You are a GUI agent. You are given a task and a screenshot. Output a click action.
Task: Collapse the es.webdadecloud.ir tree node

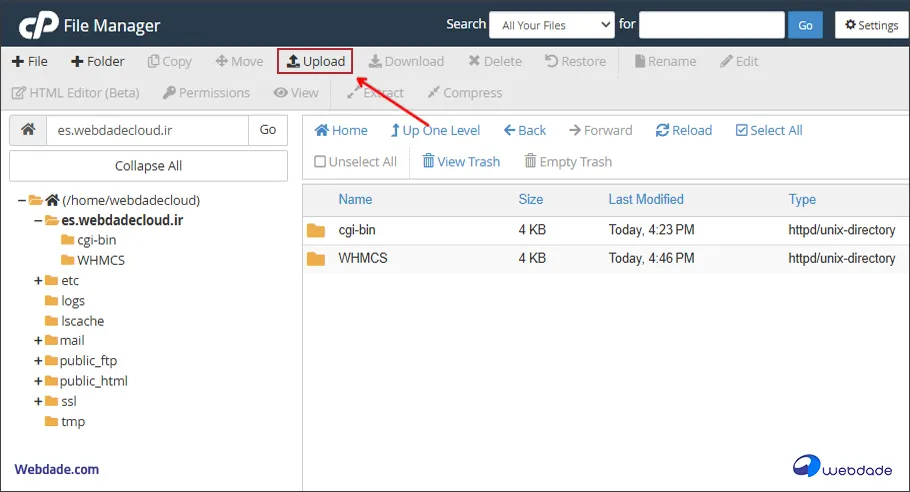pos(38,220)
